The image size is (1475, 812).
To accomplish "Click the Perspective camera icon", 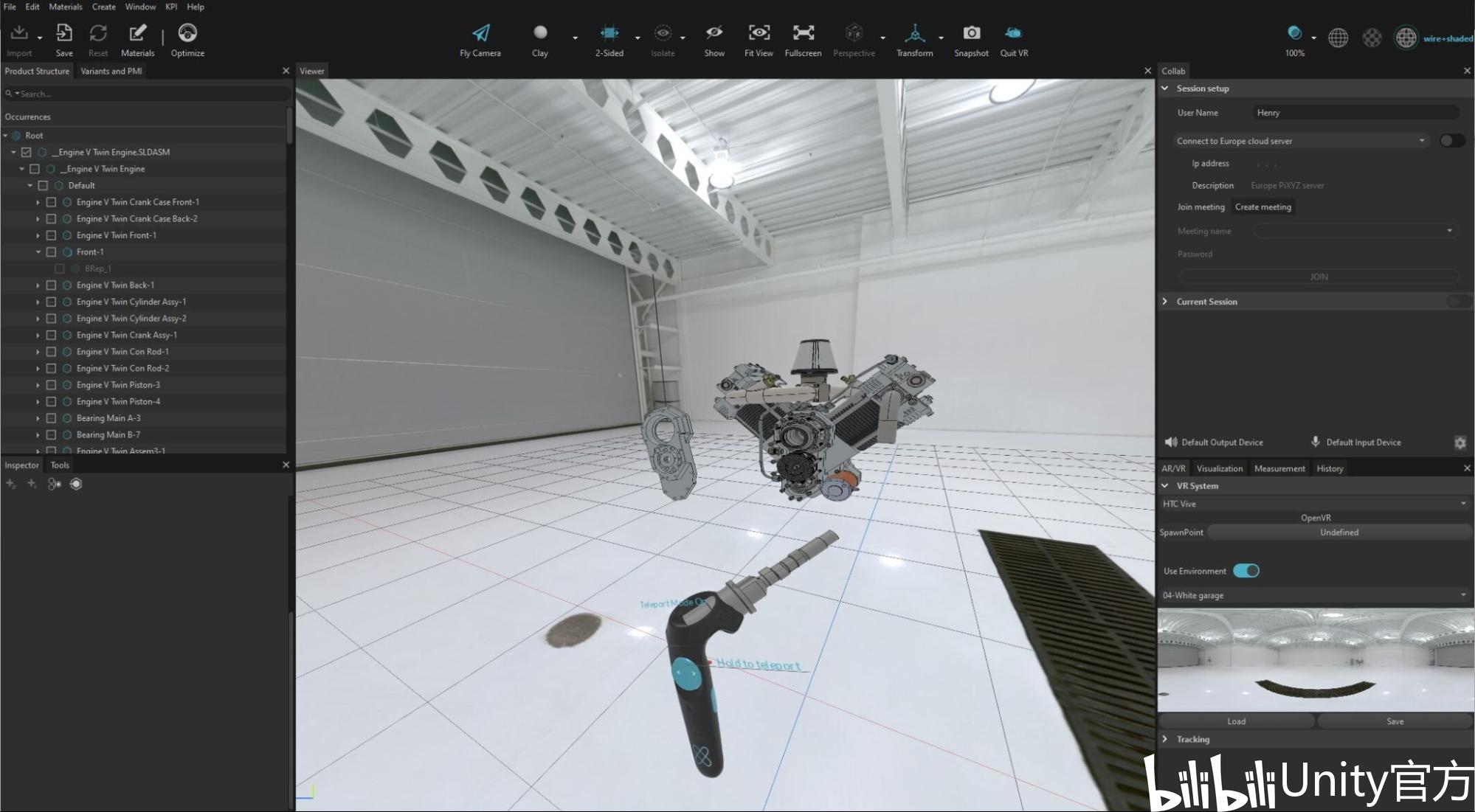I will (x=854, y=33).
